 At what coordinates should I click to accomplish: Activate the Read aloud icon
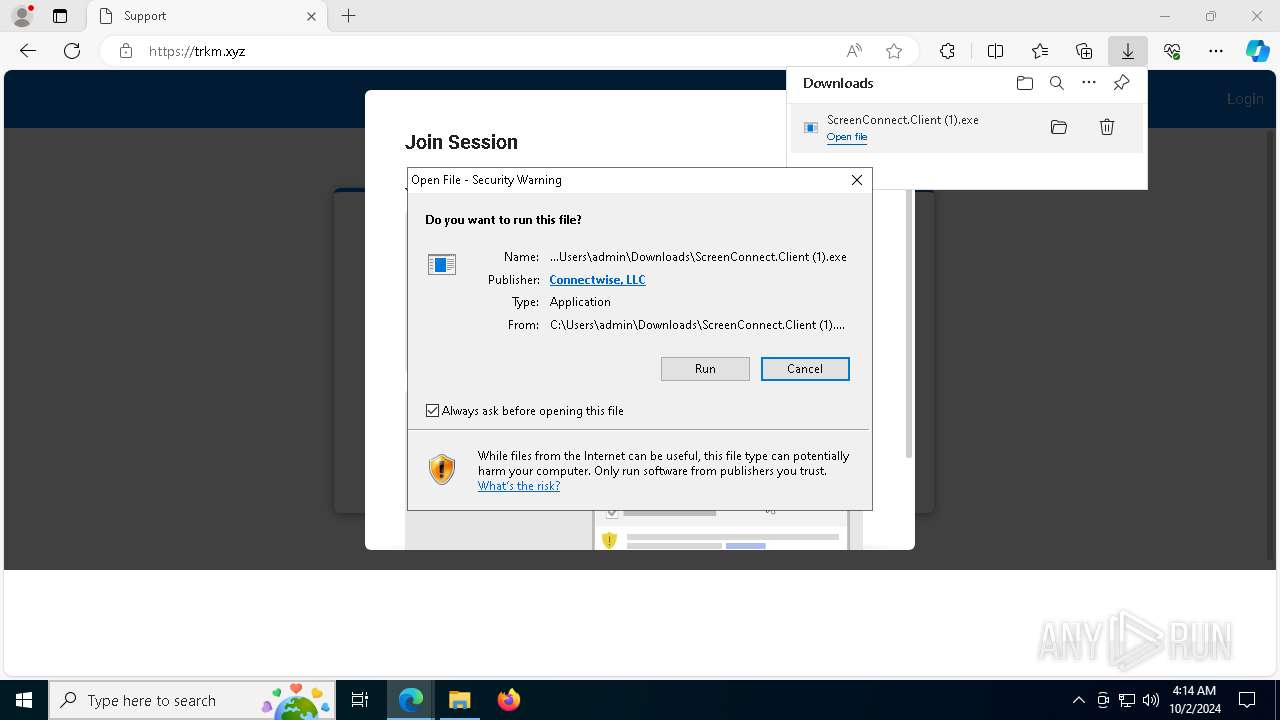854,51
